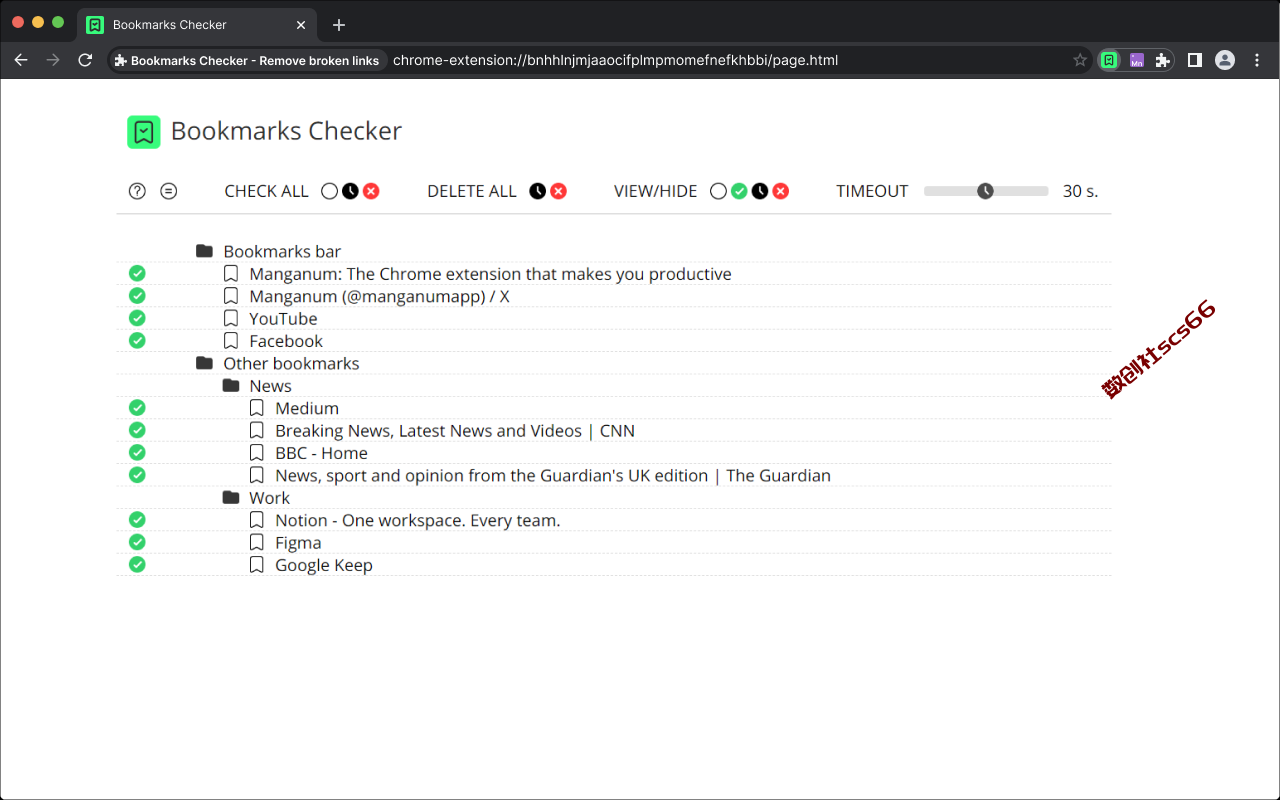Open the YouTube bookmark link
The height and width of the screenshot is (800, 1280).
(283, 319)
